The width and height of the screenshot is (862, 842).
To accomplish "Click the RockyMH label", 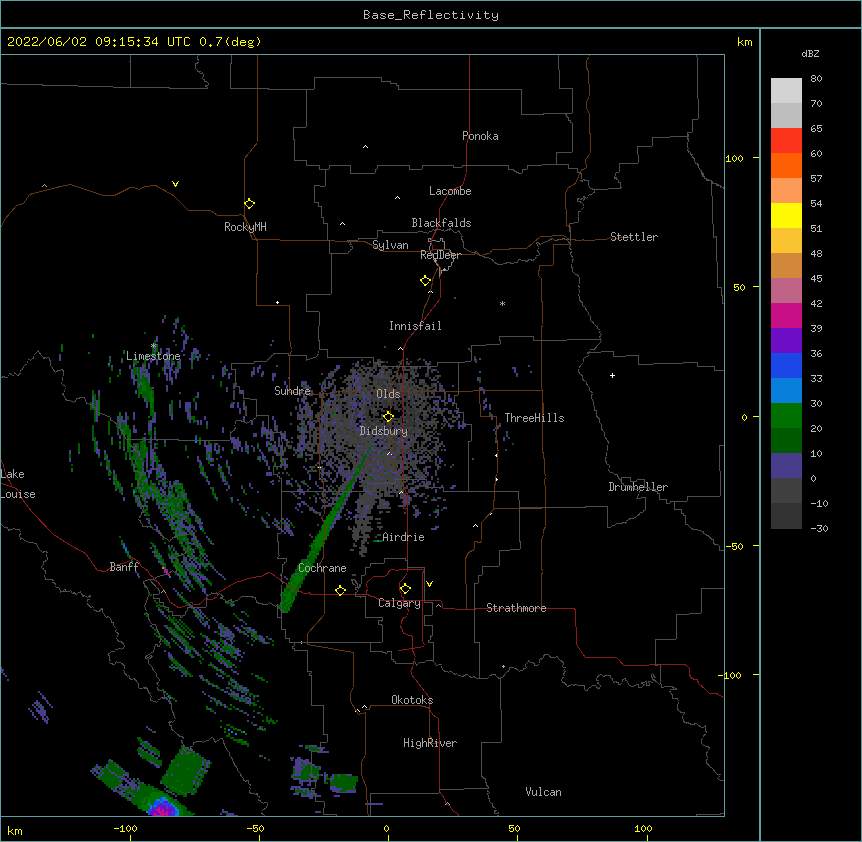I will (x=245, y=227).
